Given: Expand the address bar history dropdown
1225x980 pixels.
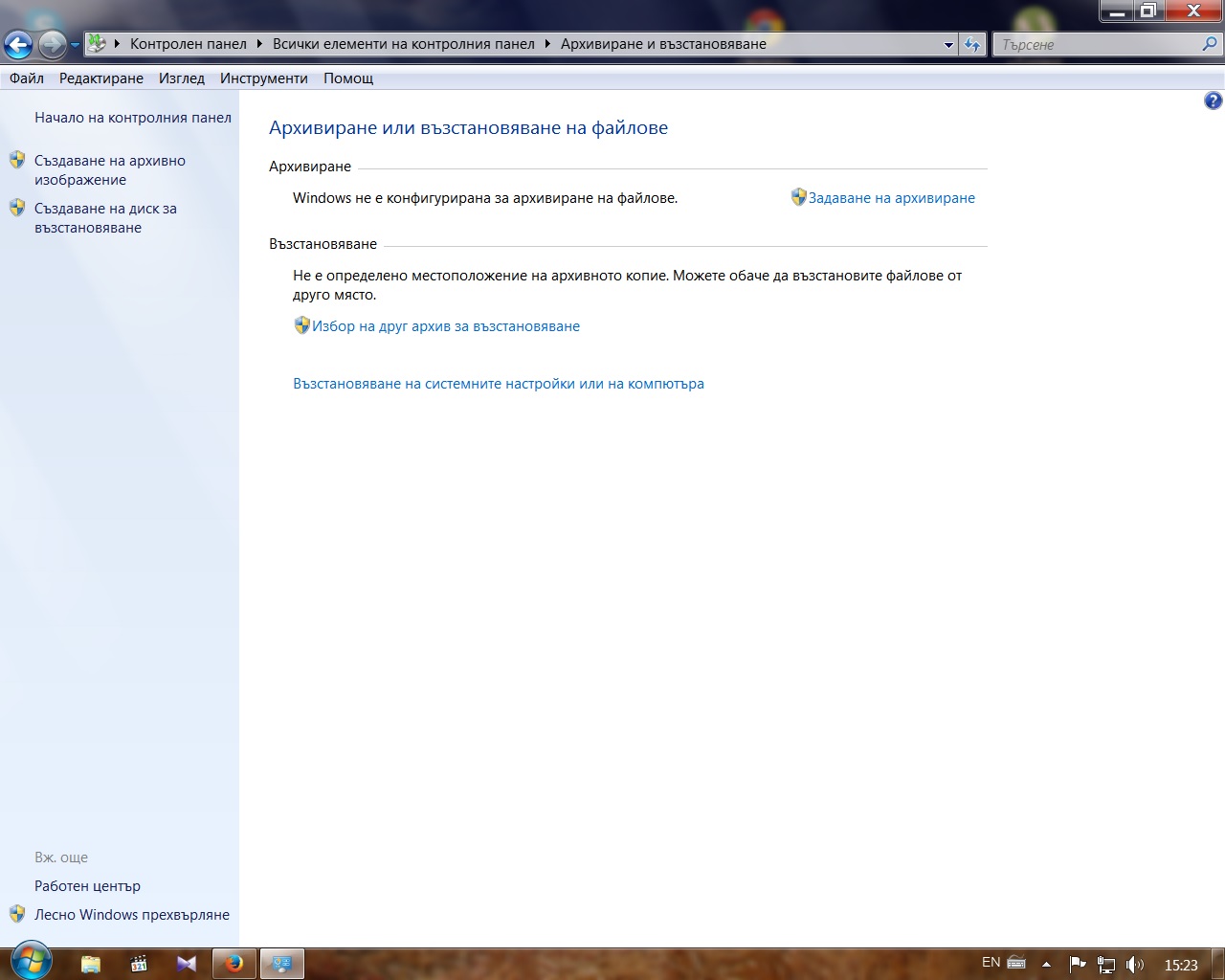Looking at the screenshot, I should click(x=948, y=45).
